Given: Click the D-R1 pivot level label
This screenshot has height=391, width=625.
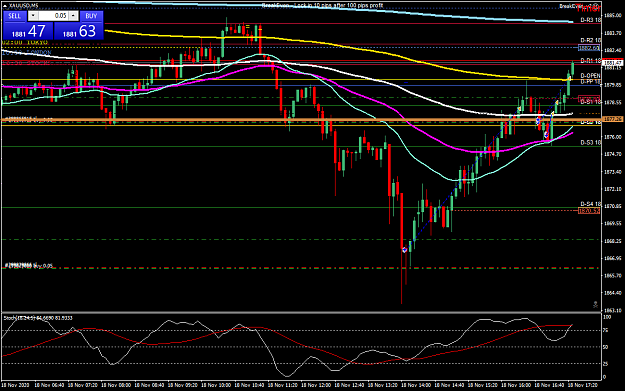Looking at the screenshot, I should tap(590, 61).
